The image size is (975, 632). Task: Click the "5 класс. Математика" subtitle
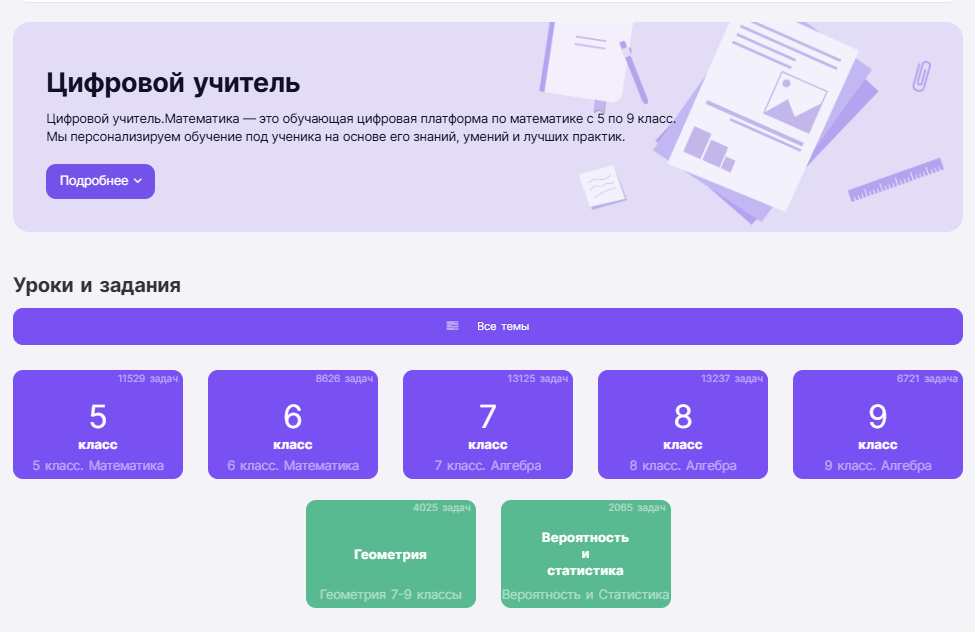98,465
